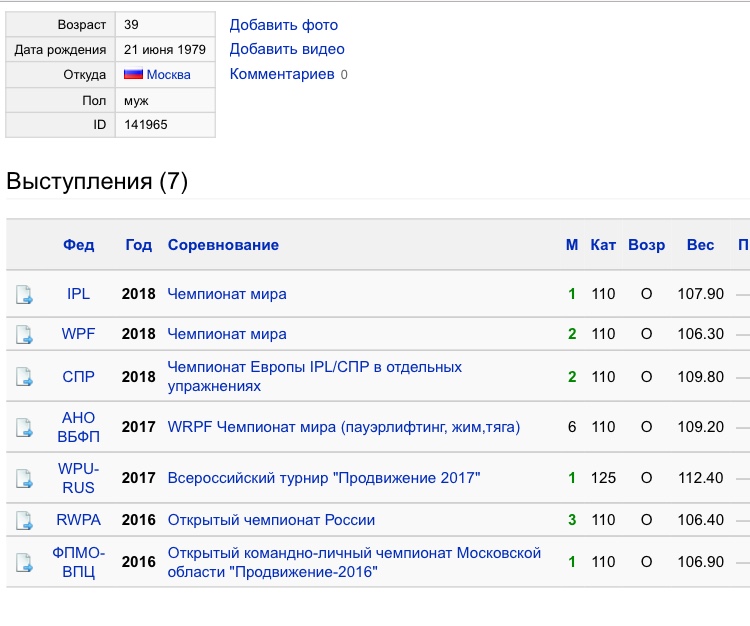Click the document icon in WPF row
Screen dimensions: 750x626
pos(24,334)
